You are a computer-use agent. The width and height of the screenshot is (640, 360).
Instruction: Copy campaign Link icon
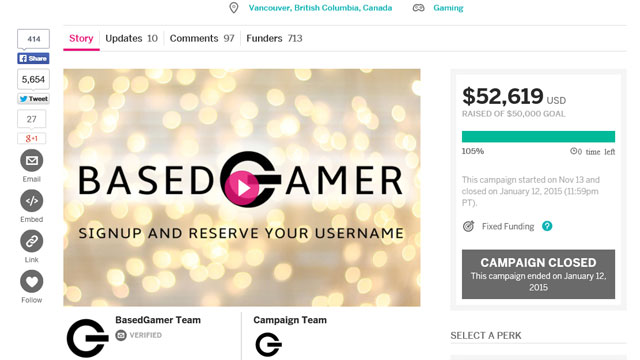pos(31,241)
